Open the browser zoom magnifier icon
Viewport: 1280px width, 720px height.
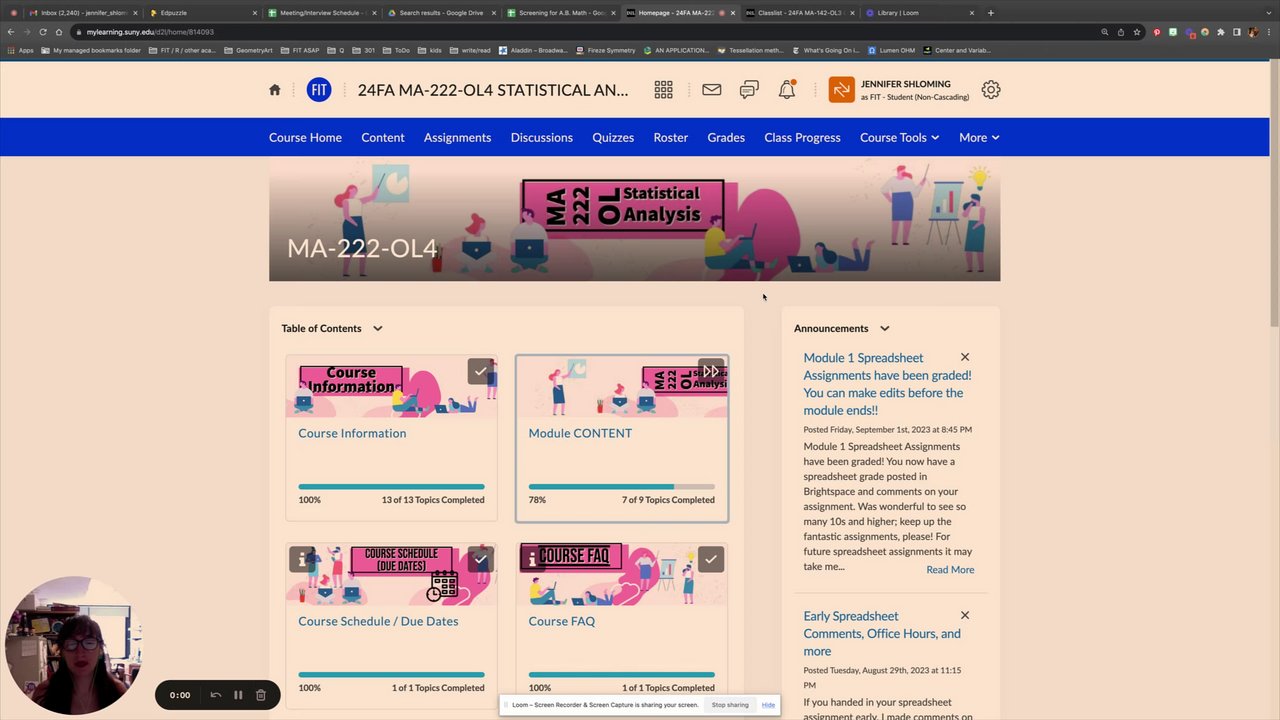point(1104,32)
